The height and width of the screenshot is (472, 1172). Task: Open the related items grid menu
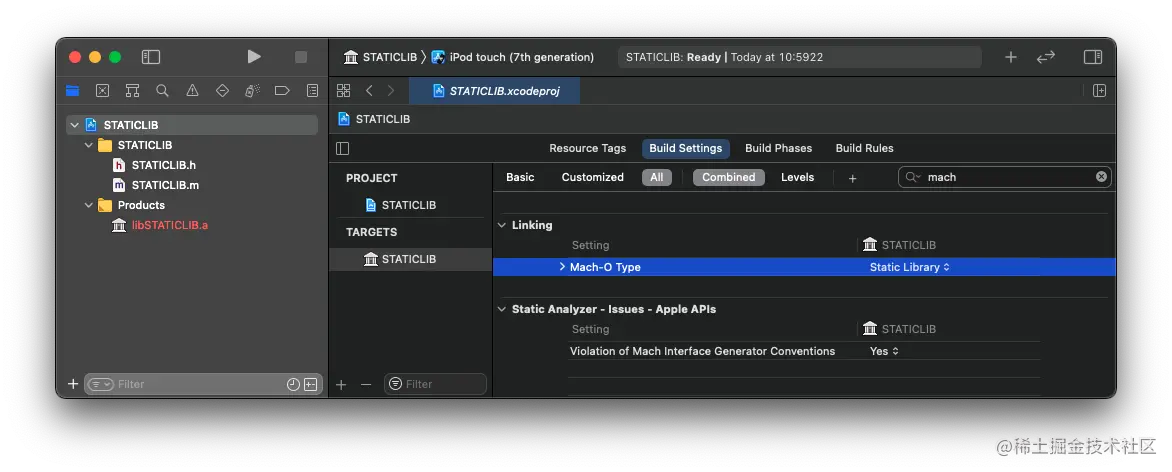click(x=344, y=91)
